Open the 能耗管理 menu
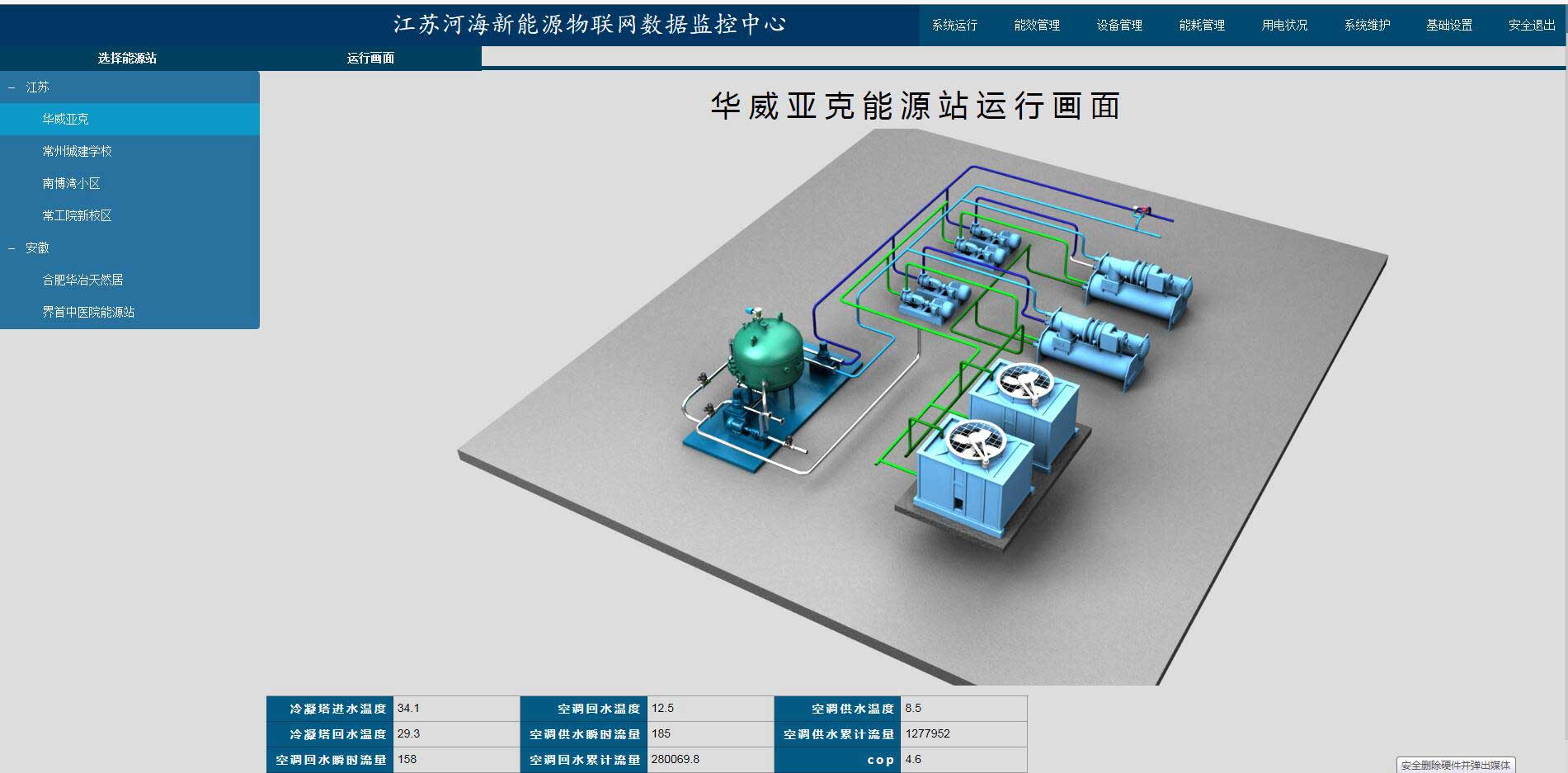 click(x=1202, y=26)
